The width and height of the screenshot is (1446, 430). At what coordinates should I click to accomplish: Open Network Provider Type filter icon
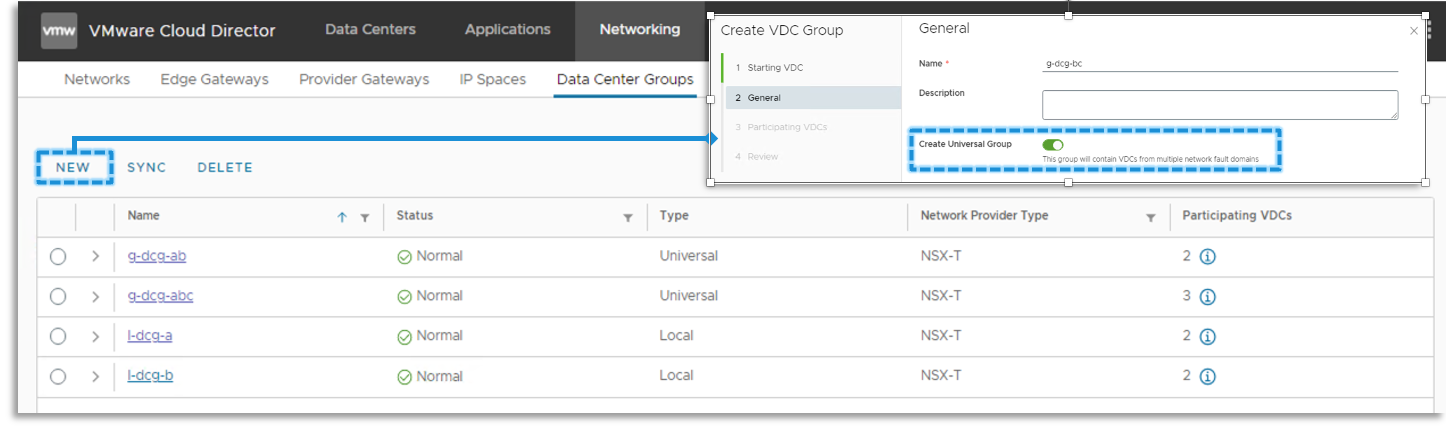coord(1151,217)
